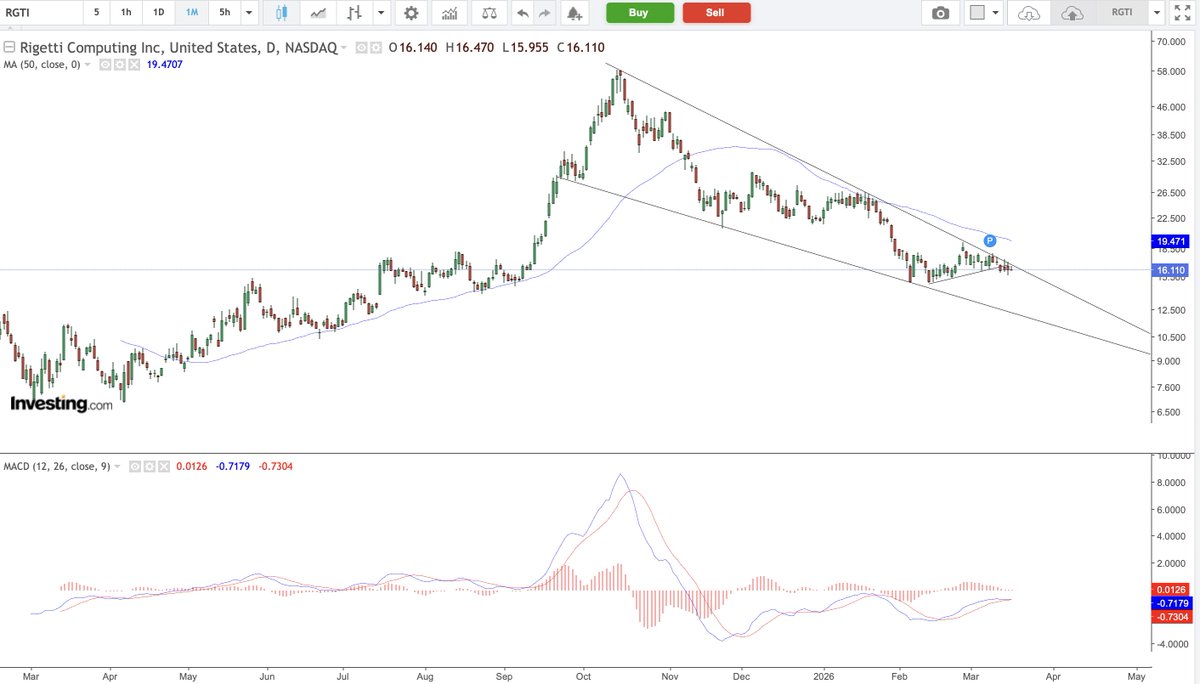Click the H16.470 high value in legend

coord(472,48)
